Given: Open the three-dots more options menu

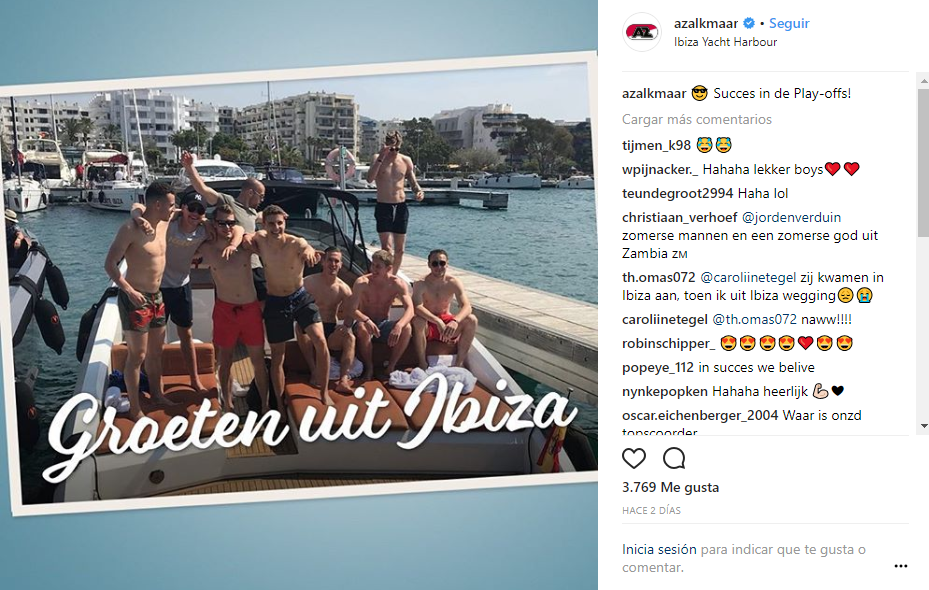Looking at the screenshot, I should (x=901, y=566).
